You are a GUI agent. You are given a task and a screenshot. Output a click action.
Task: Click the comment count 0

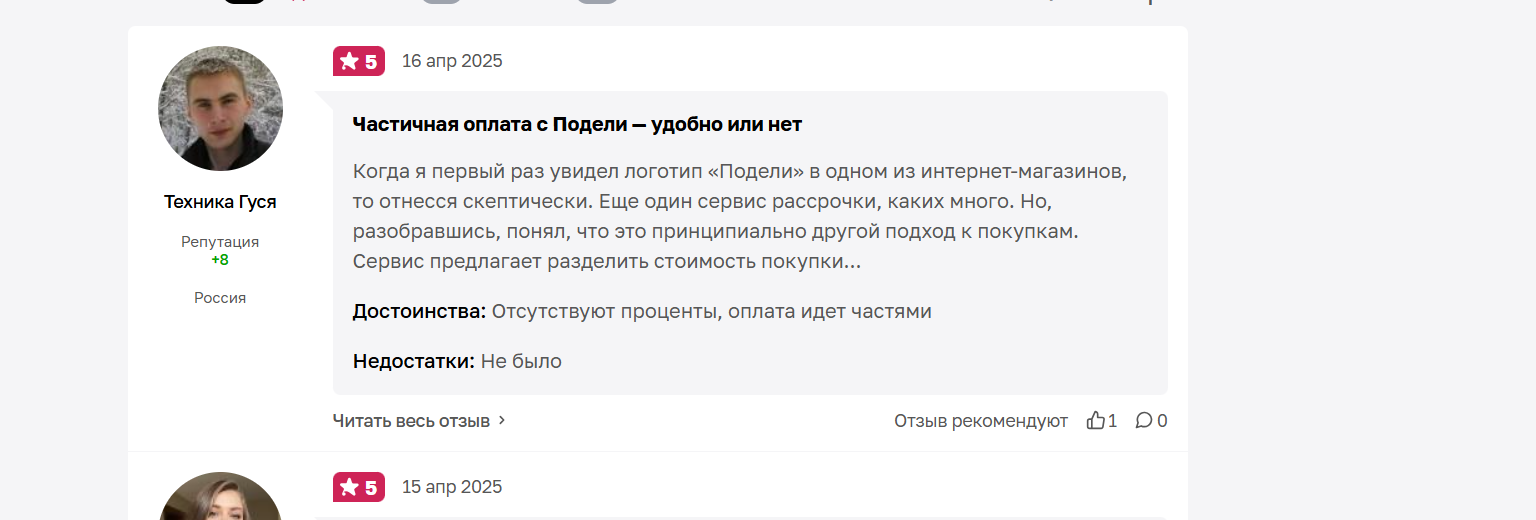[x=1162, y=421]
